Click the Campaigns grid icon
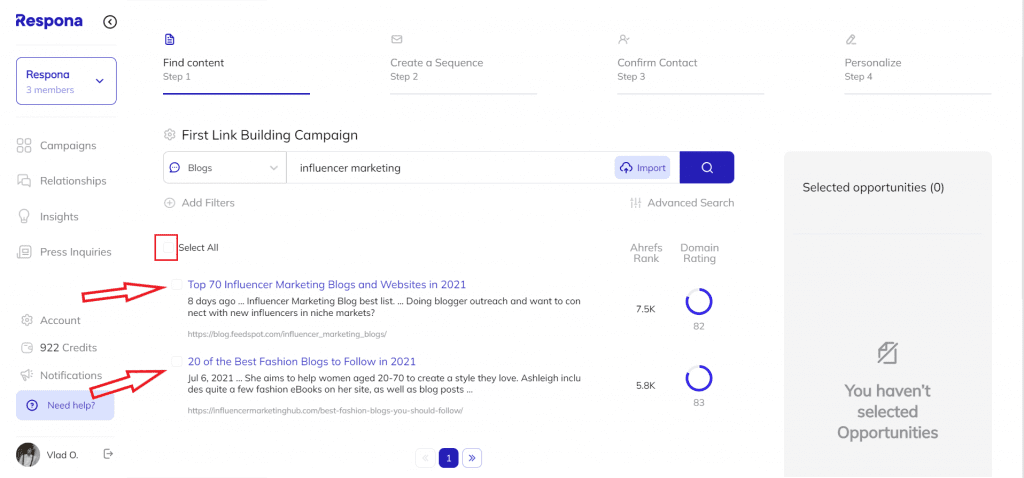The height and width of the screenshot is (478, 1024). tap(24, 146)
